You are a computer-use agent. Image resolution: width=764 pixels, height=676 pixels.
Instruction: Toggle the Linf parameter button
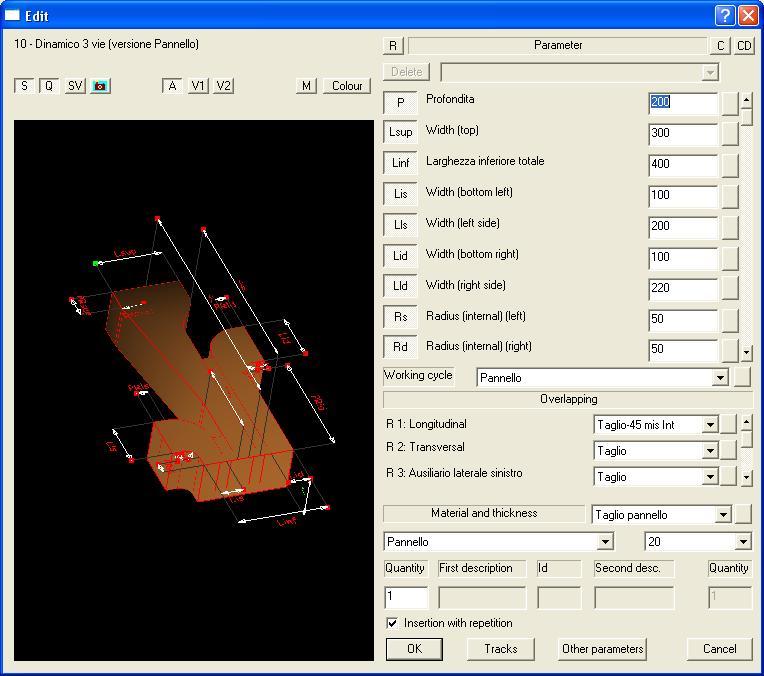point(400,163)
